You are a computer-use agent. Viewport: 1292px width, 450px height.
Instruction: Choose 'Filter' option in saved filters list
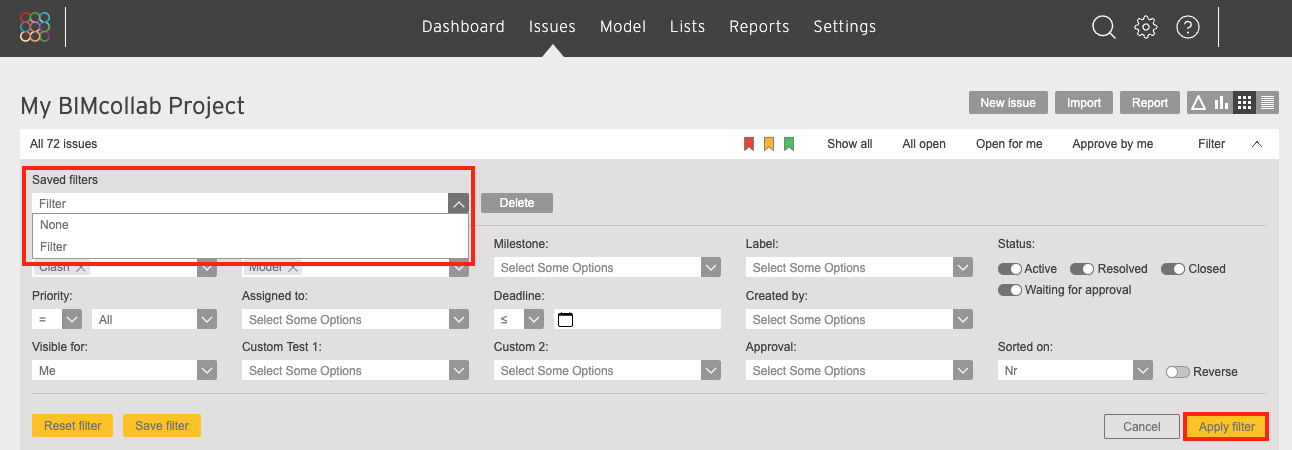click(250, 246)
